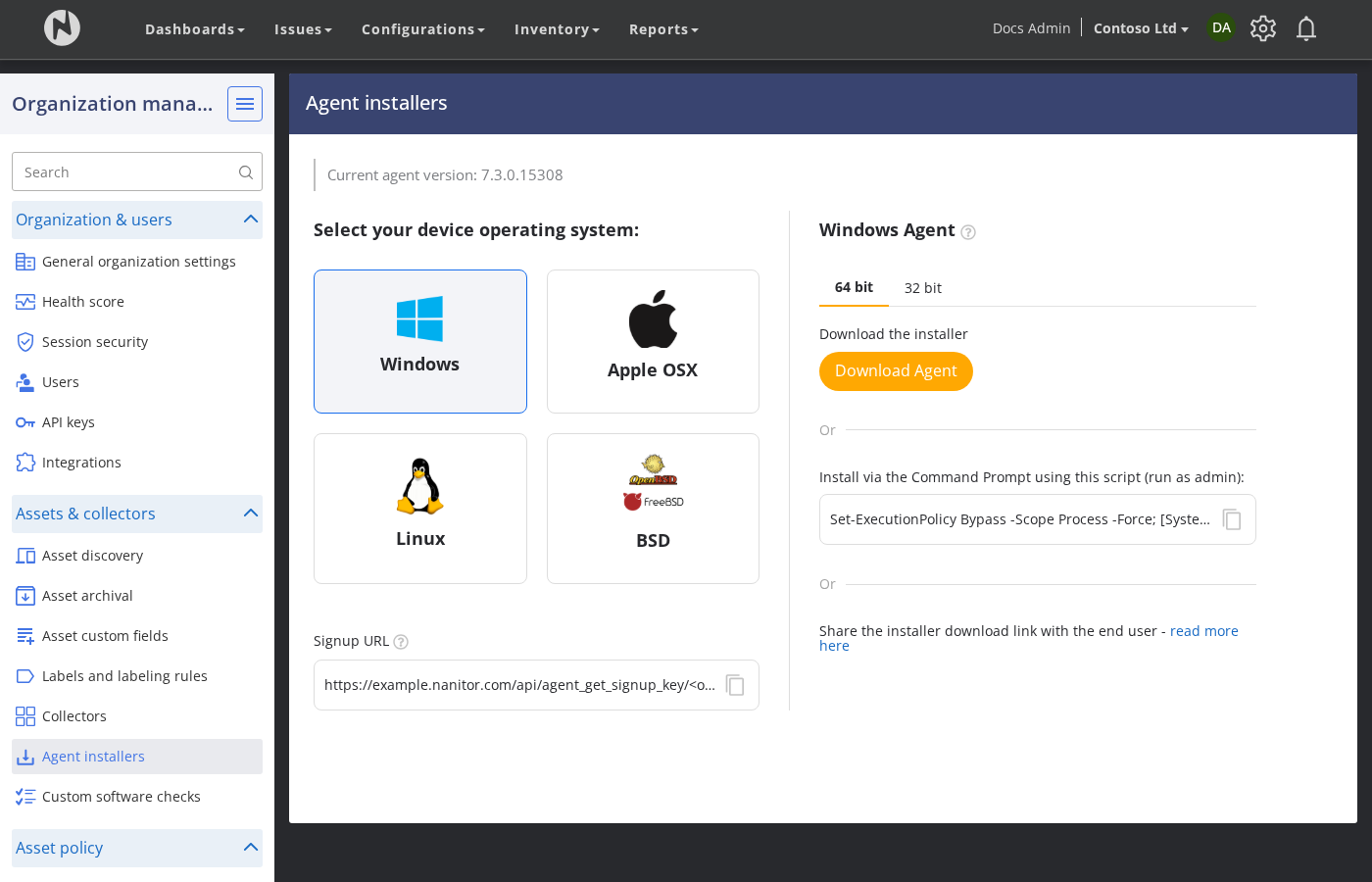Open the Issues dropdown menu
Viewport: 1372px width, 882px height.
[x=303, y=29]
